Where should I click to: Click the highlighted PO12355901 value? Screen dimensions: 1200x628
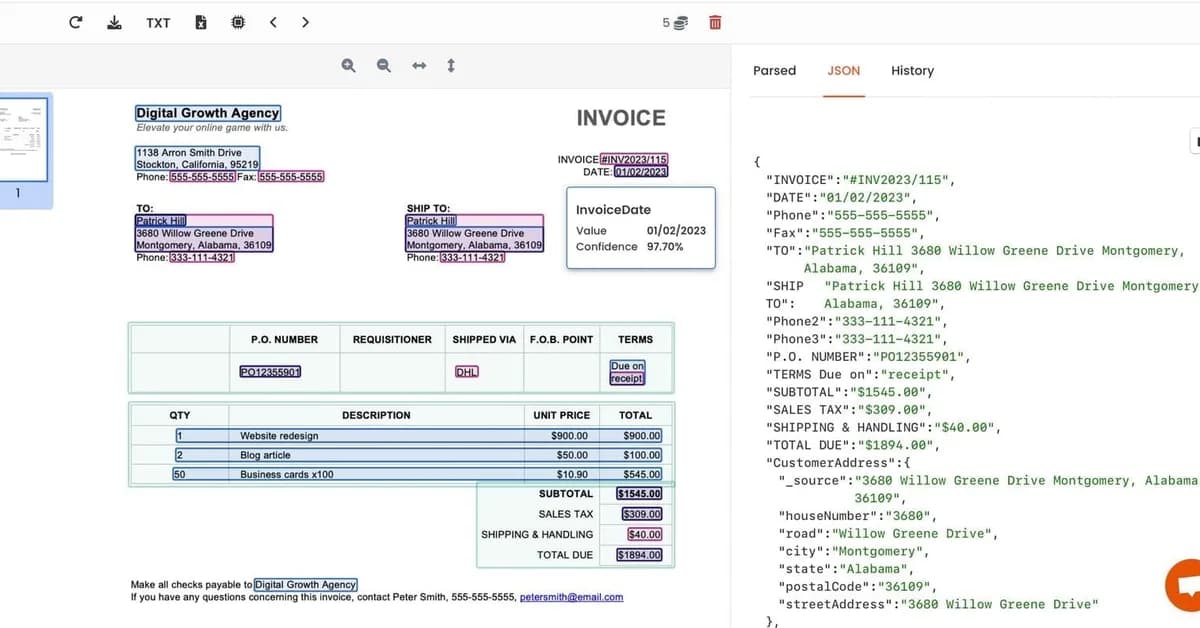[x=270, y=372]
